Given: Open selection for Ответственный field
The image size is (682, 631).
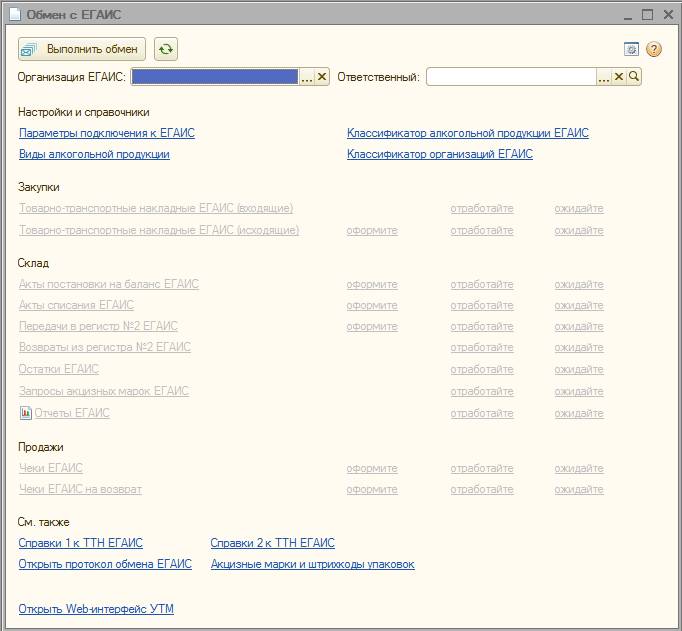Looking at the screenshot, I should pyautogui.click(x=604, y=77).
